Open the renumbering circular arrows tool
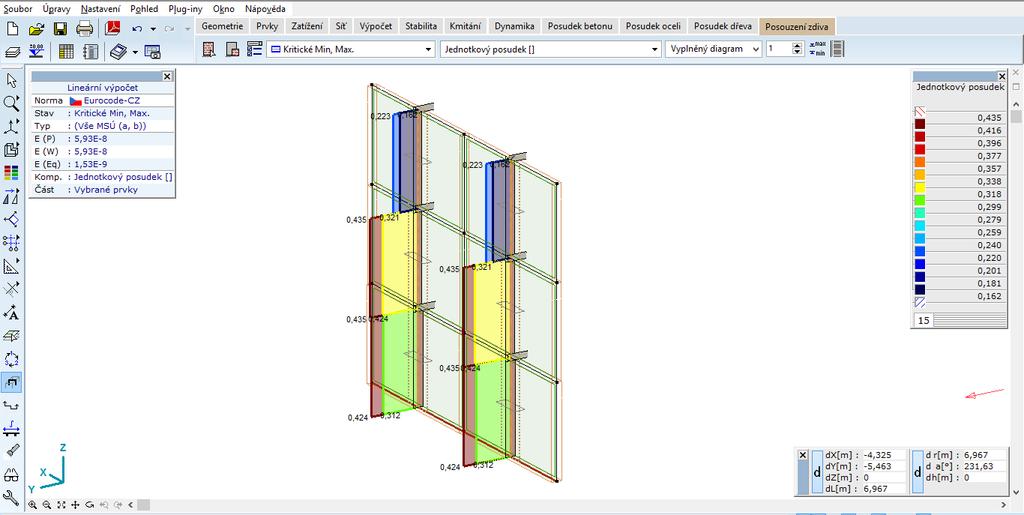This screenshot has width=1024, height=515. point(12,359)
